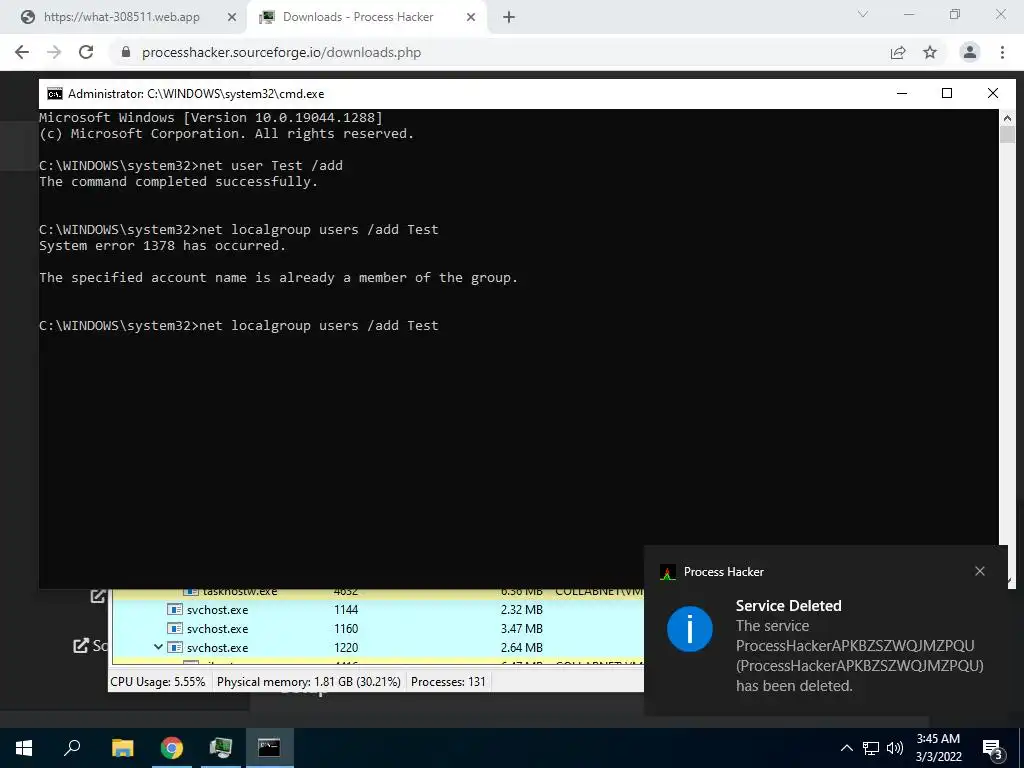Click cmd.exe title bar icon
The image size is (1024, 768).
[55, 93]
